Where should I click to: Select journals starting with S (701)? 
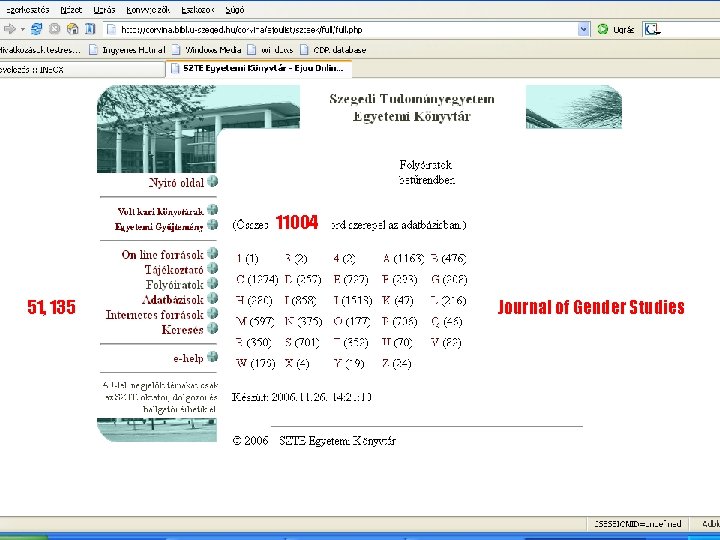(x=302, y=343)
